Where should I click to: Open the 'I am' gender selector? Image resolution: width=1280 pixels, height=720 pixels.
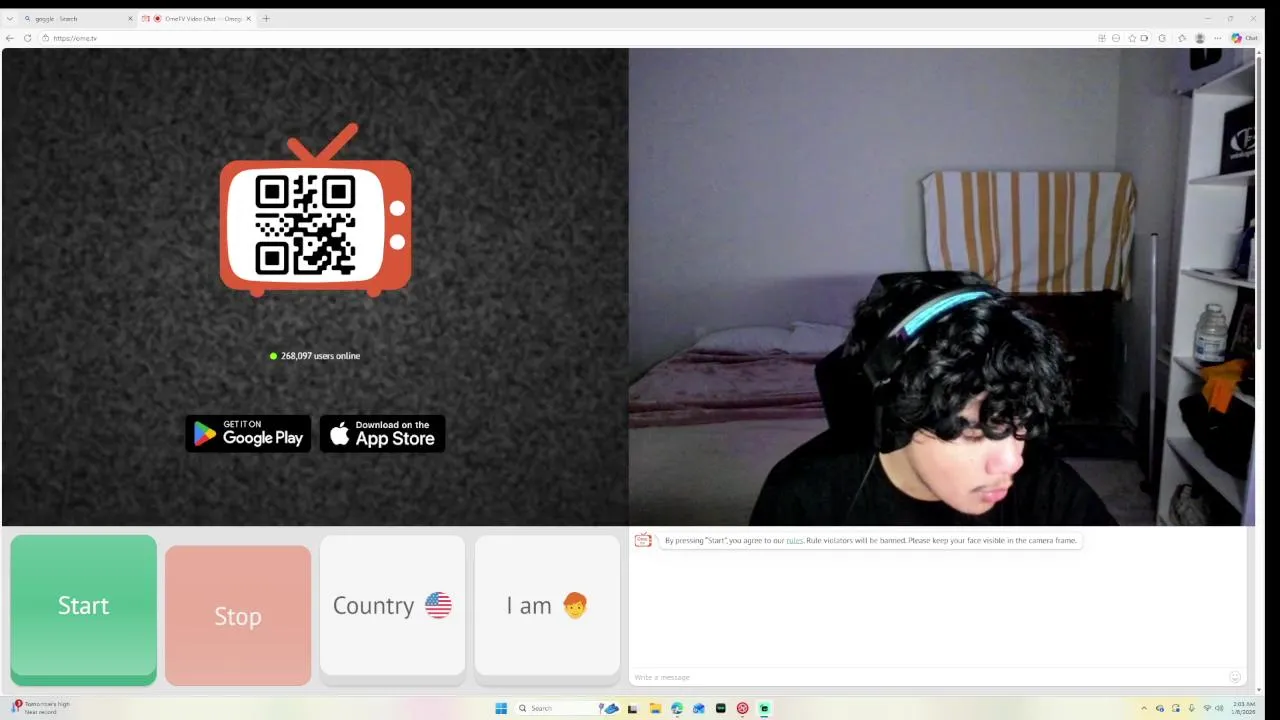click(x=547, y=608)
